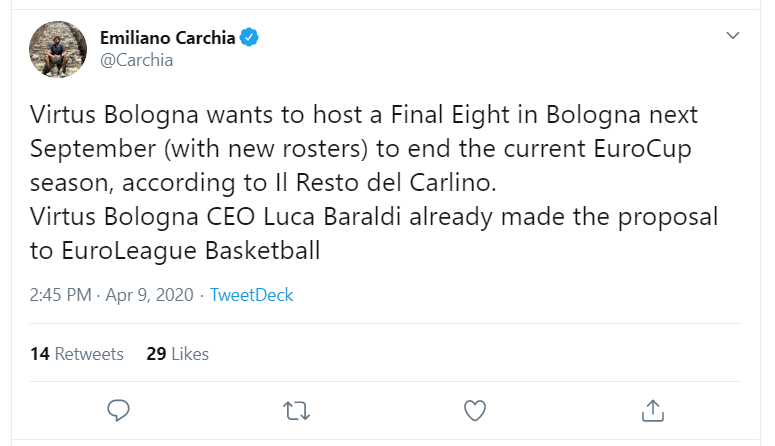Reply to Emiliano Carchia's tweet
775x446 pixels.
click(119, 409)
